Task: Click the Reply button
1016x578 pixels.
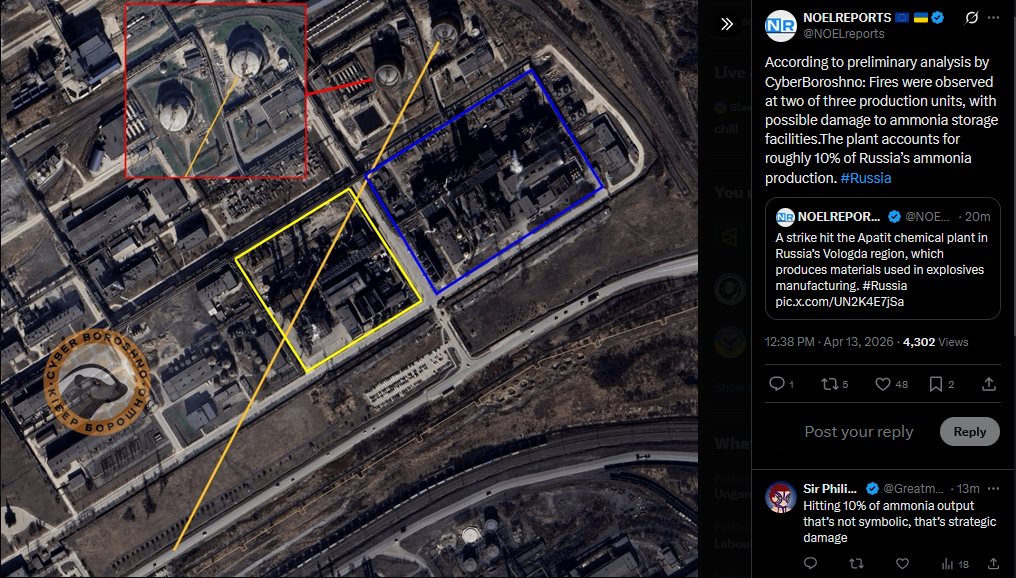Action: click(x=969, y=432)
